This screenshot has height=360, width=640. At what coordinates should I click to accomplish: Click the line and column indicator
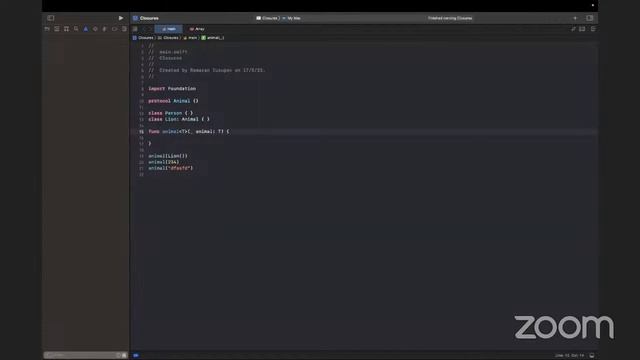pos(569,356)
